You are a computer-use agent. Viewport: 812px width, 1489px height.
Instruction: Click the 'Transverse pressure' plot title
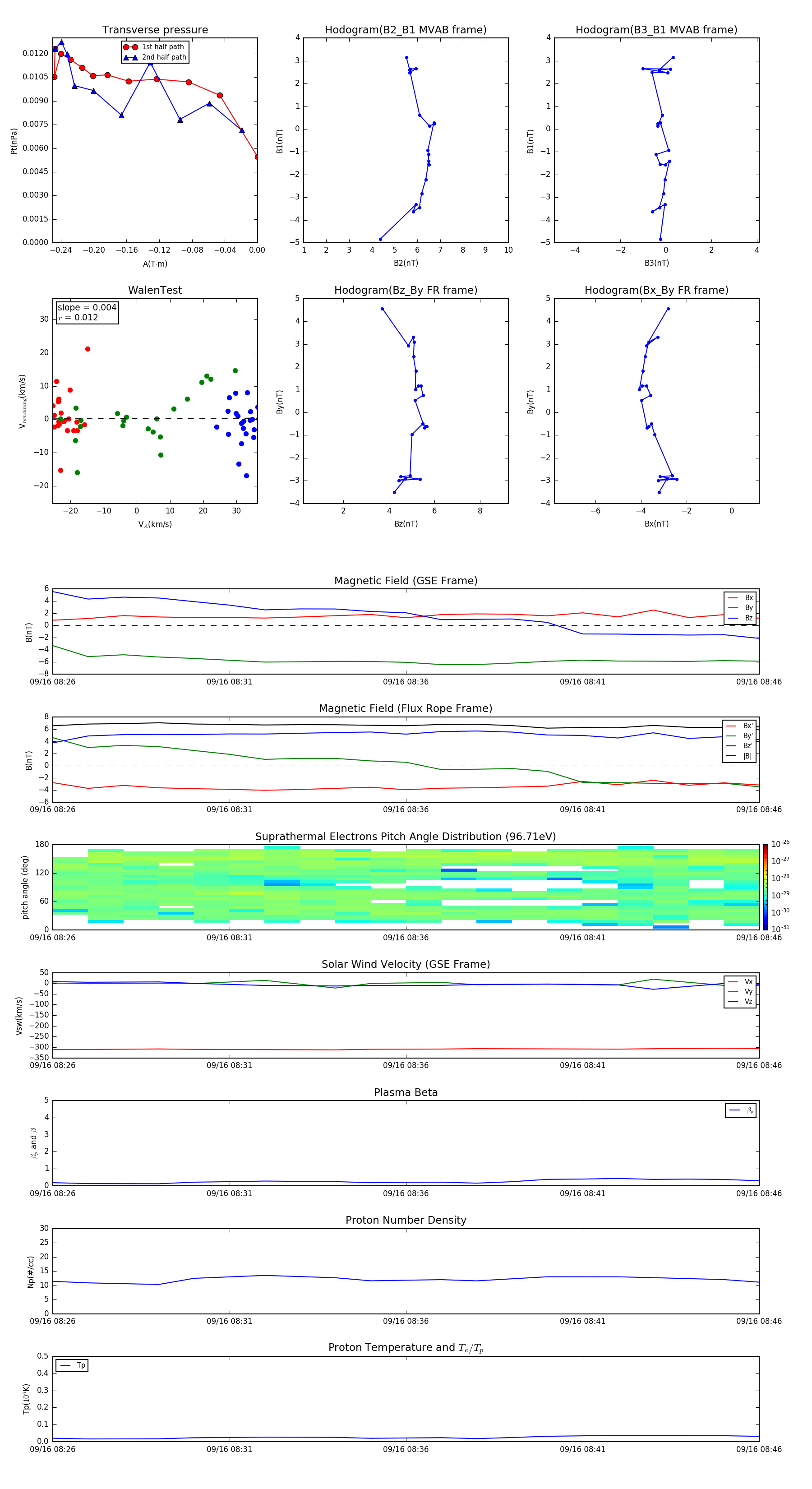click(155, 30)
